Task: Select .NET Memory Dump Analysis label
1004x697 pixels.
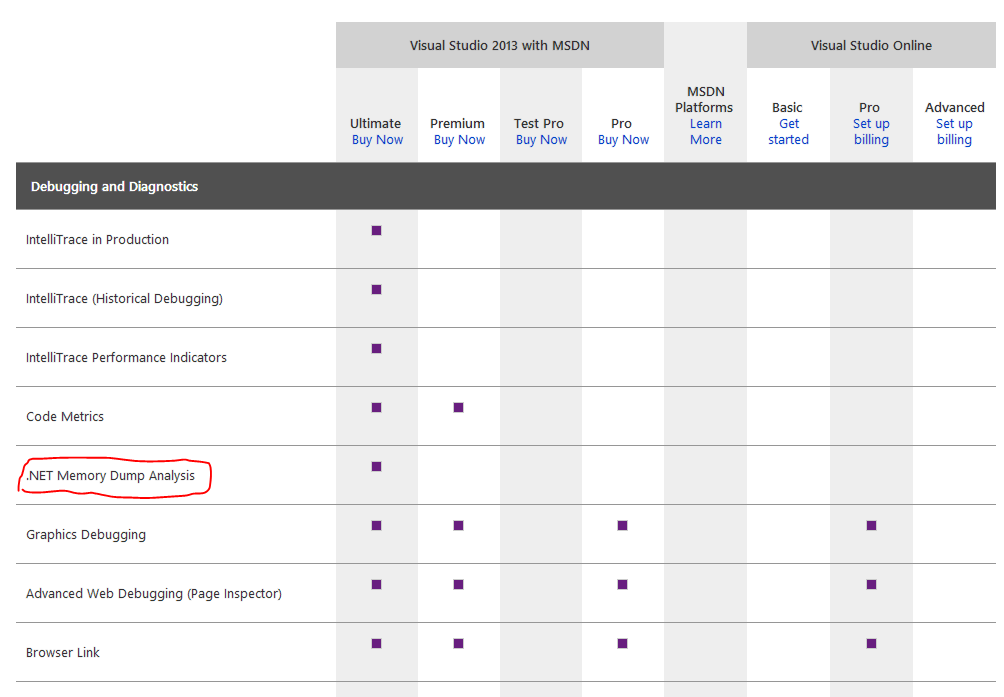Action: [110, 476]
